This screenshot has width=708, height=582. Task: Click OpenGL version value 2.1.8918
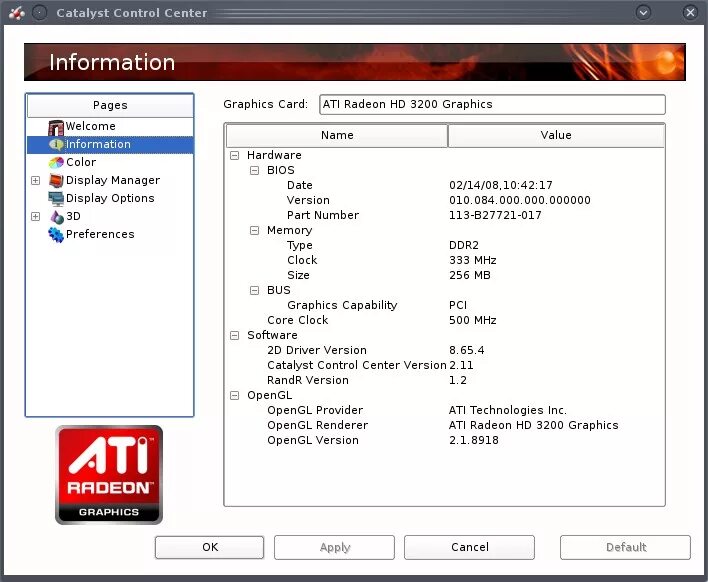coord(474,440)
